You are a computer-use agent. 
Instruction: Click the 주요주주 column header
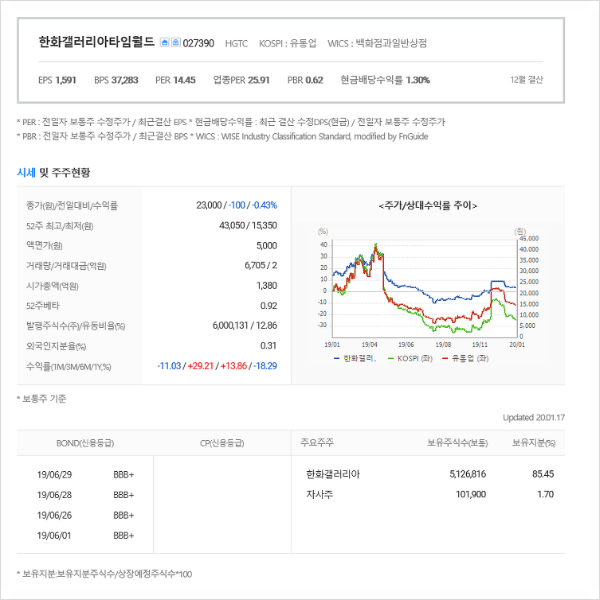tap(317, 443)
